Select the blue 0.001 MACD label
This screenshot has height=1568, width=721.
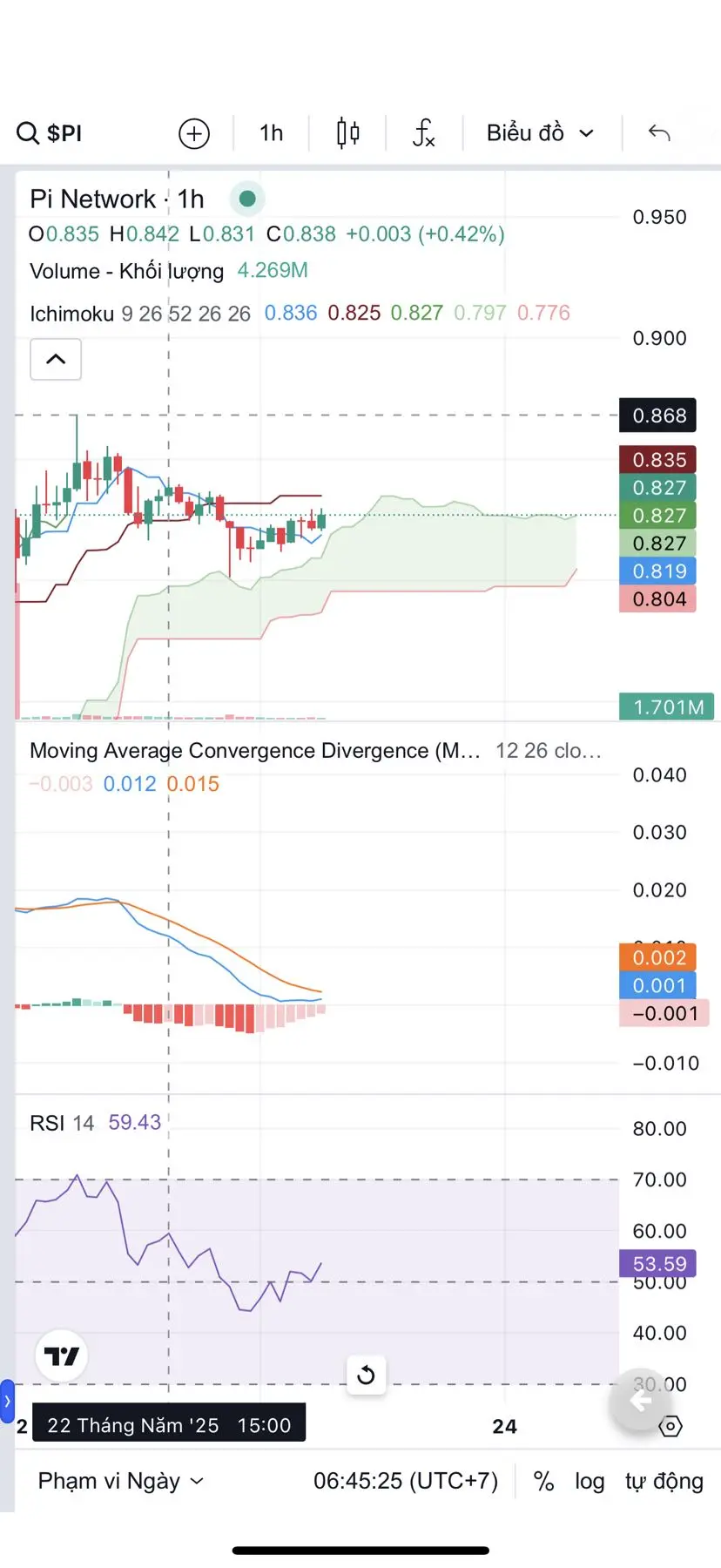coord(658,985)
